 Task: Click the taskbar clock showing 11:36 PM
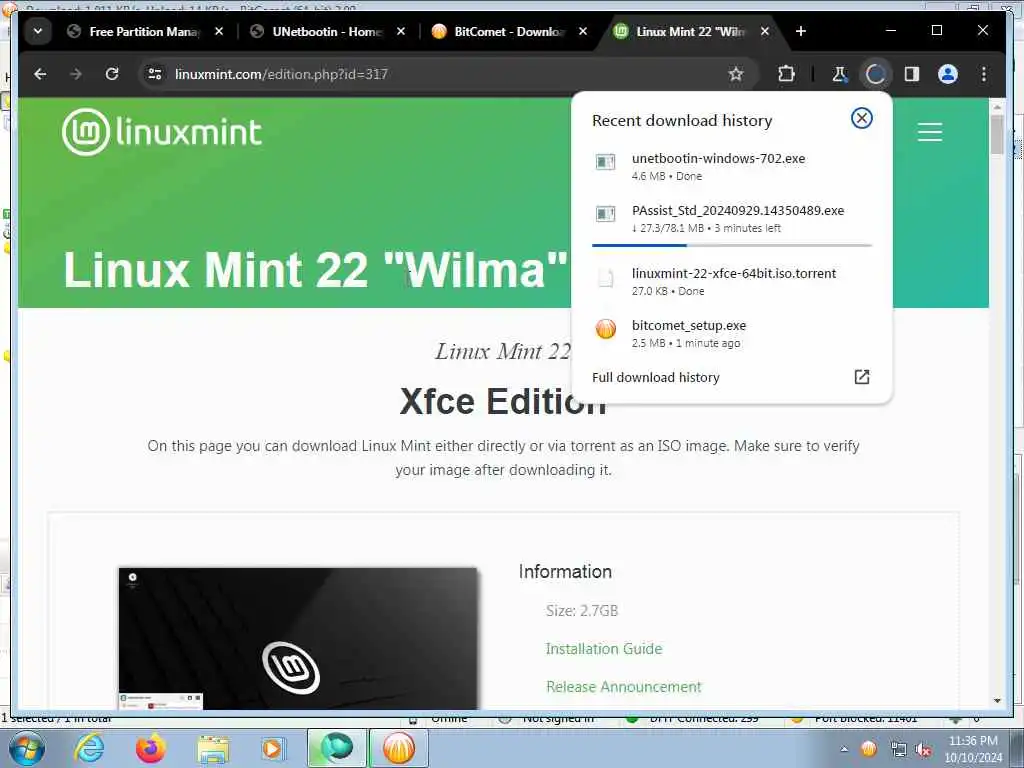click(x=973, y=749)
